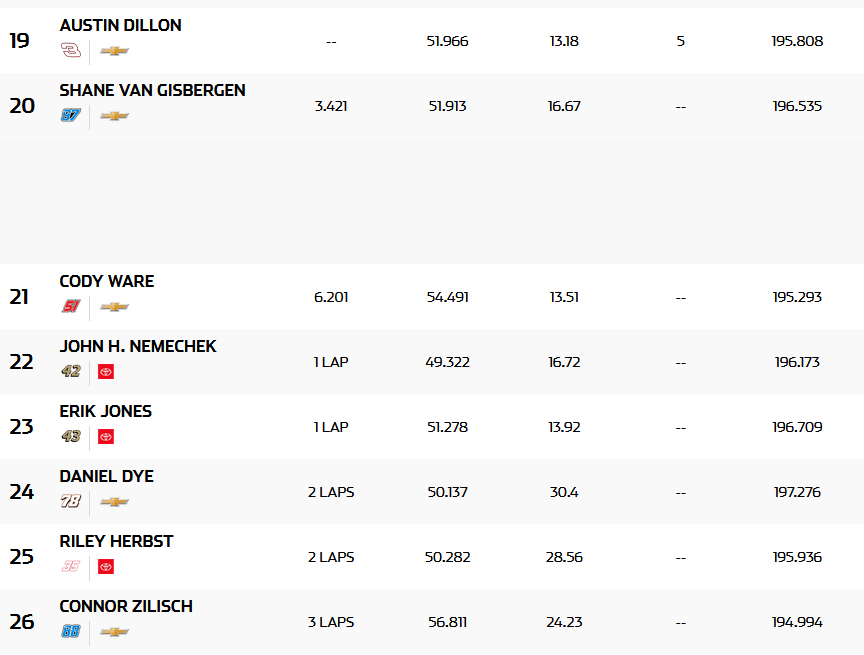This screenshot has height=655, width=864.
Task: Click the Toyota logo under Riley Herbst
Action: tap(106, 567)
